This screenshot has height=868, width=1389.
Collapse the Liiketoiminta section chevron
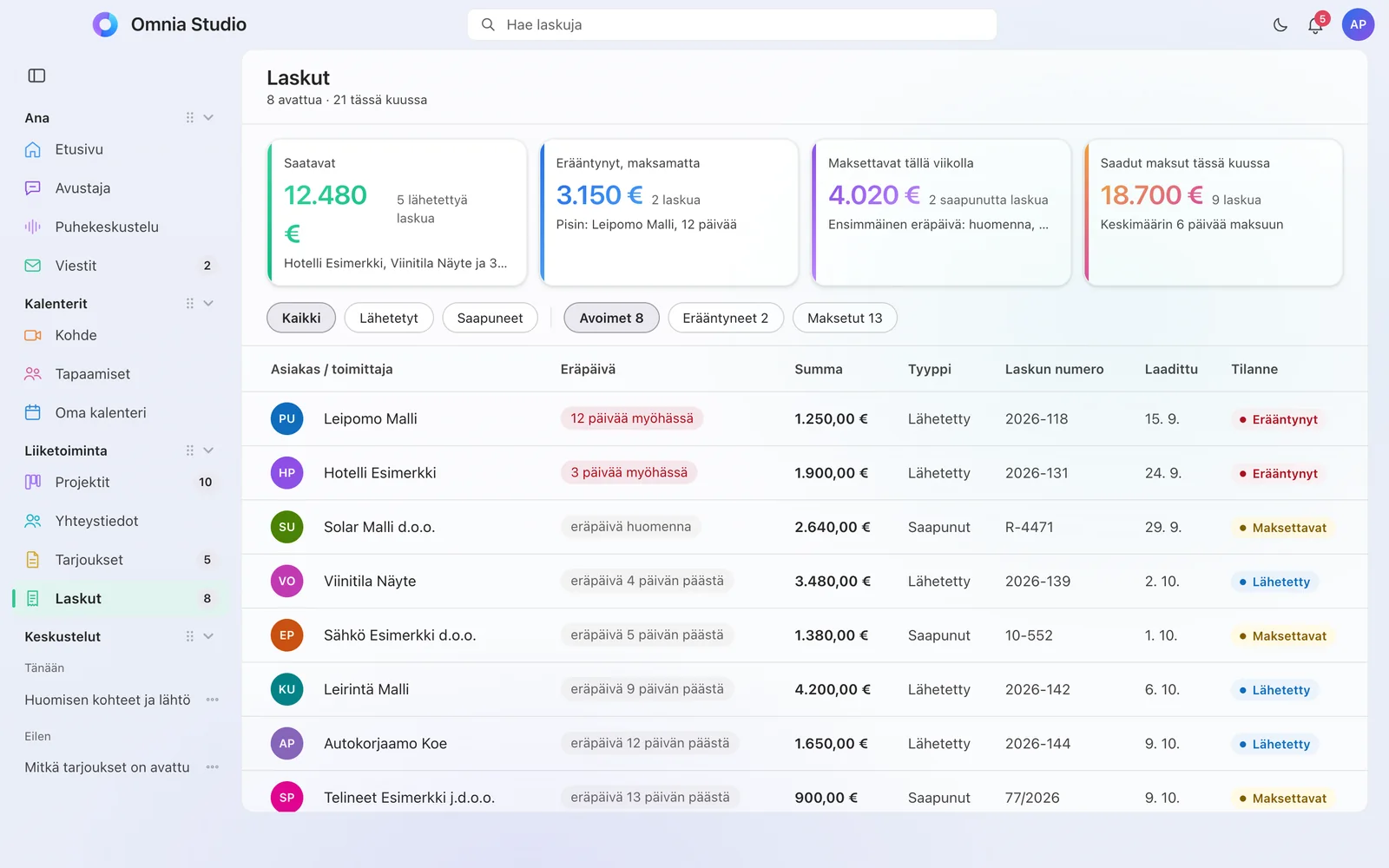coord(208,450)
